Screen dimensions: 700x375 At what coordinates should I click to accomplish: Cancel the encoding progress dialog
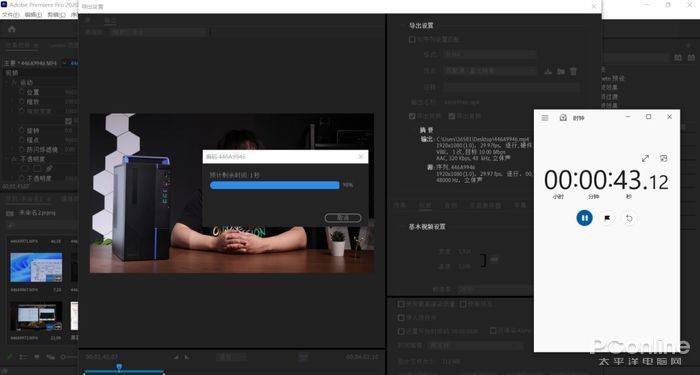click(343, 218)
